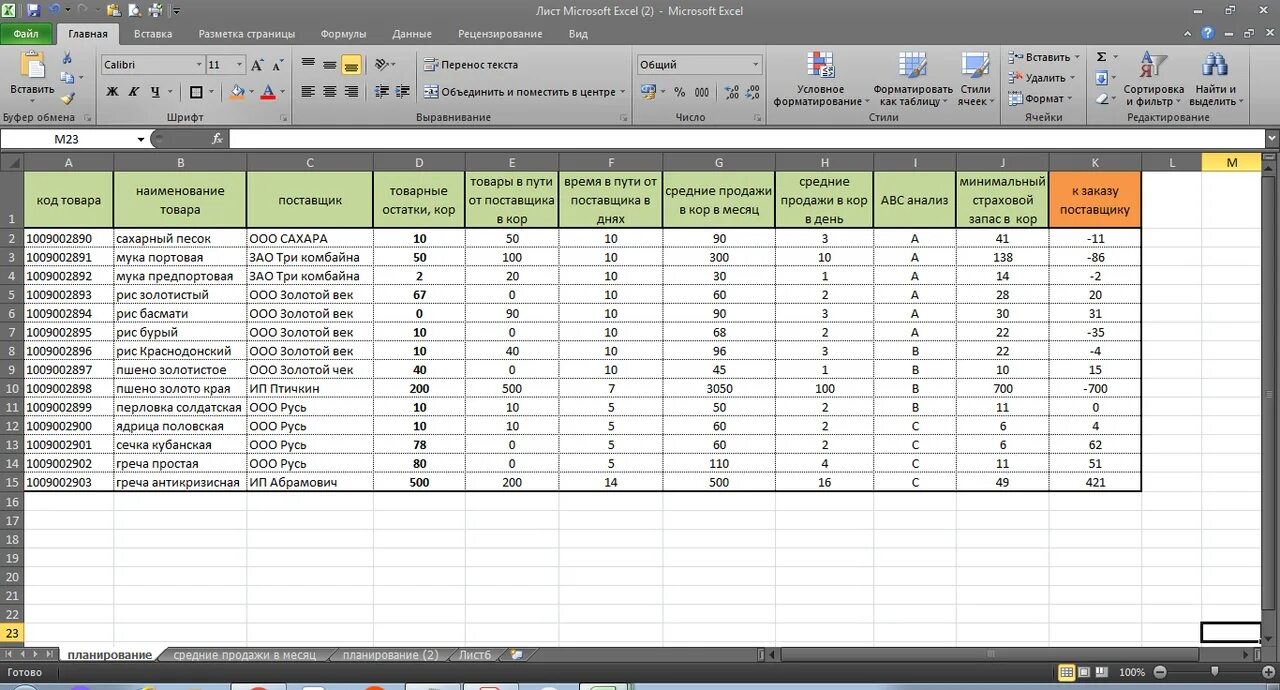Open borders dropdown arrow
The height and width of the screenshot is (690, 1280).
[212, 92]
